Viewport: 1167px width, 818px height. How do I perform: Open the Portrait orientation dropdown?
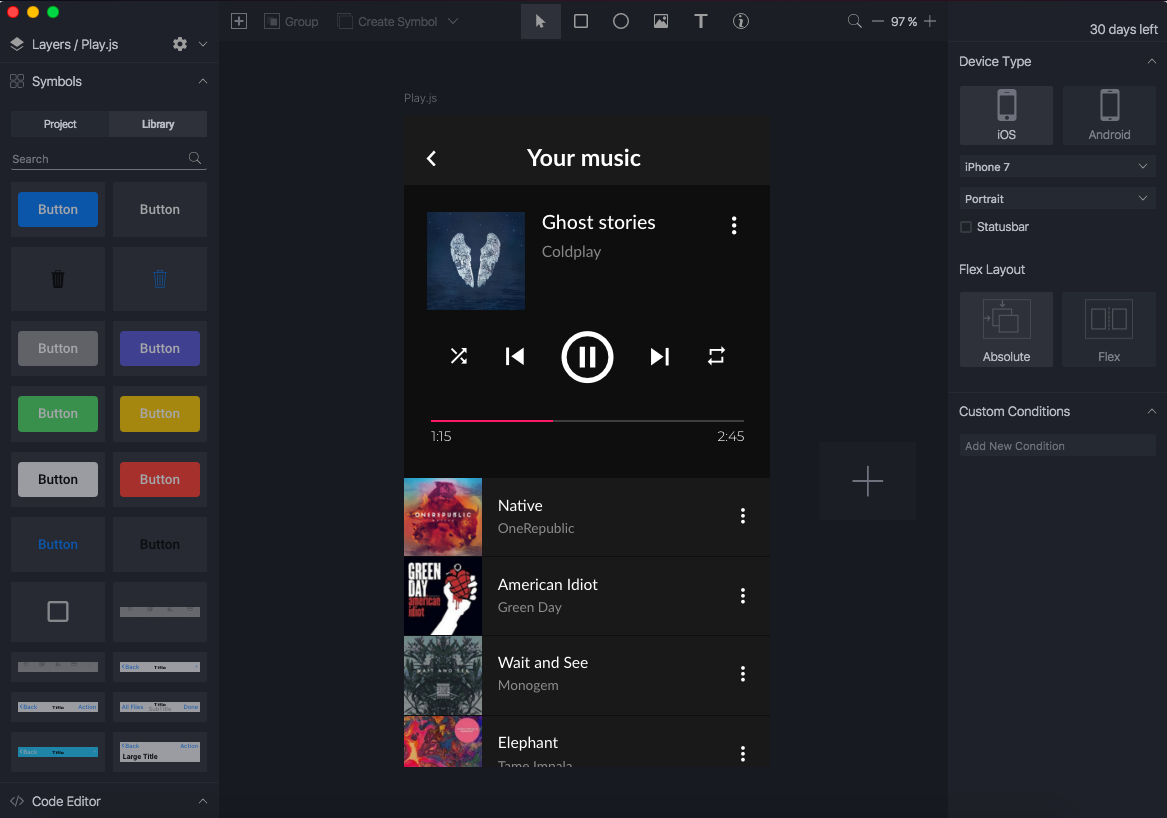pos(1058,199)
